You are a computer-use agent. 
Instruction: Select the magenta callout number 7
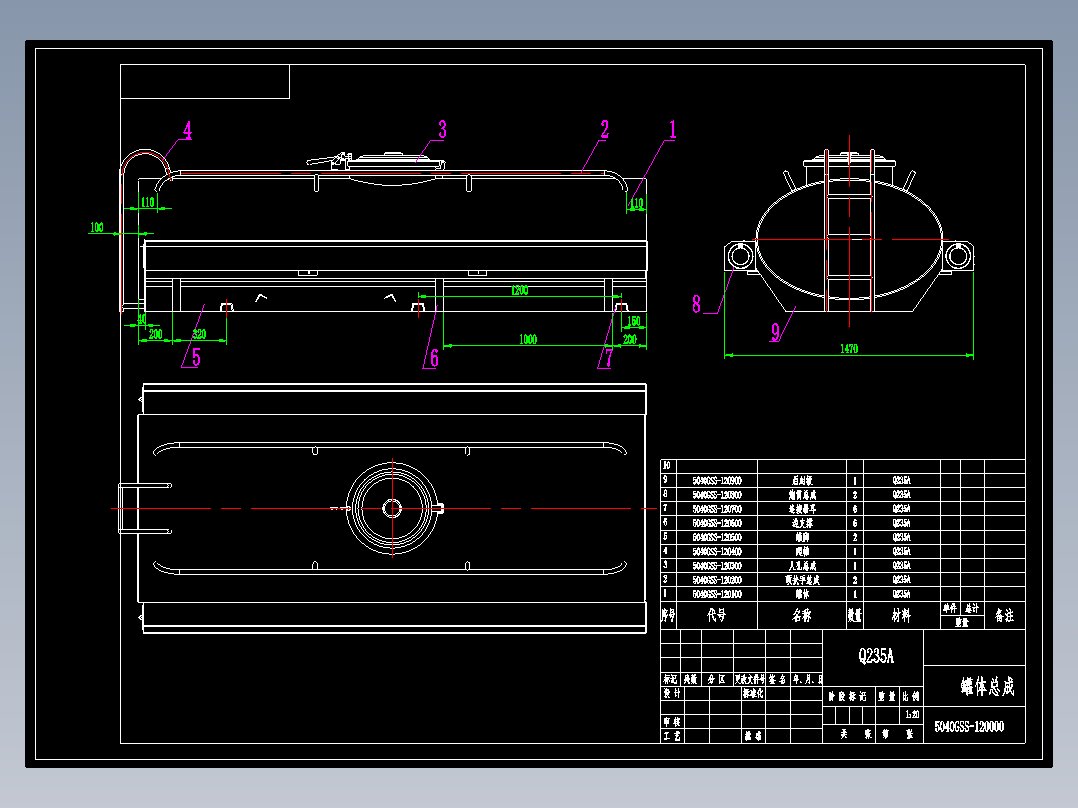(x=608, y=358)
